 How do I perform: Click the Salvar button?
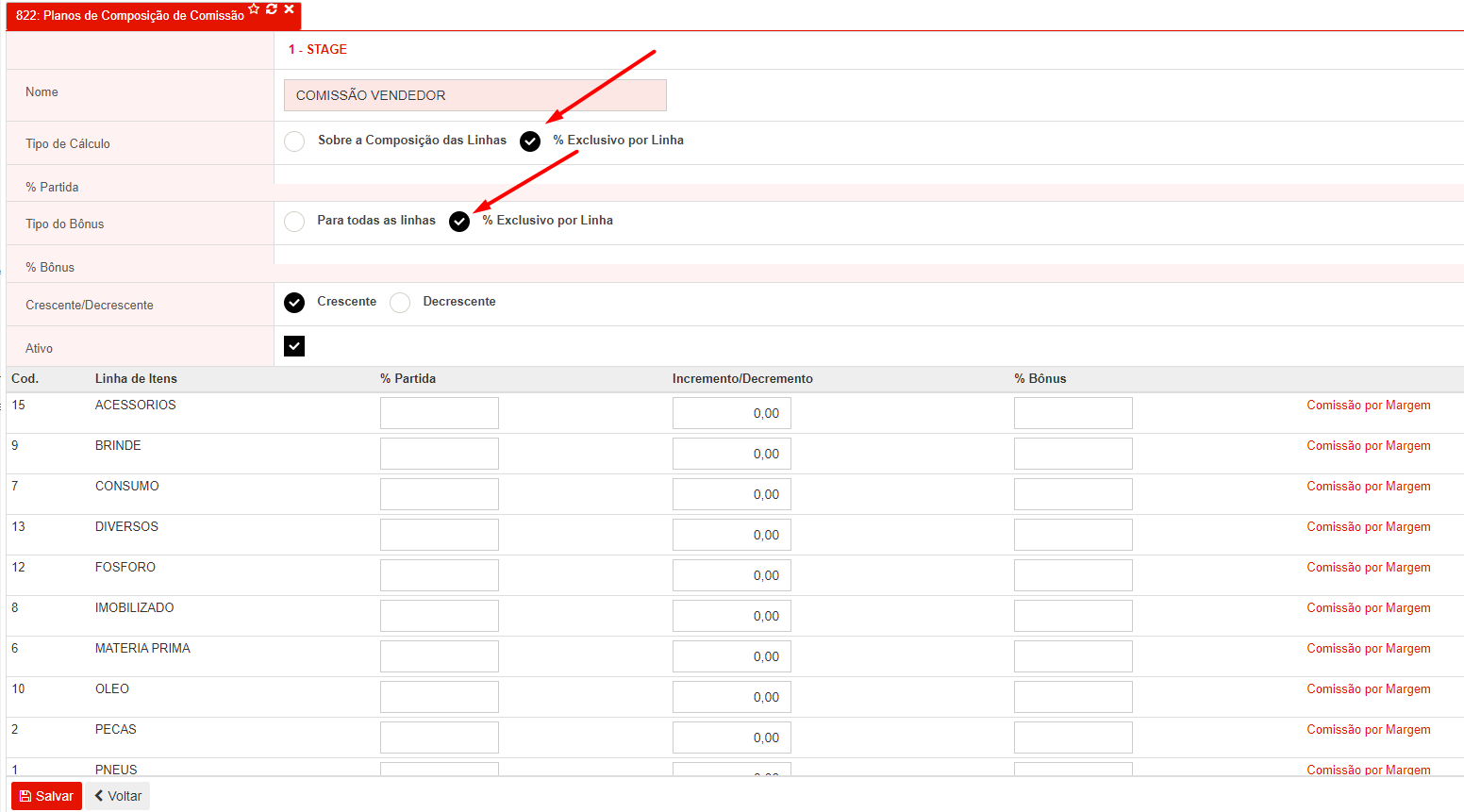46,796
